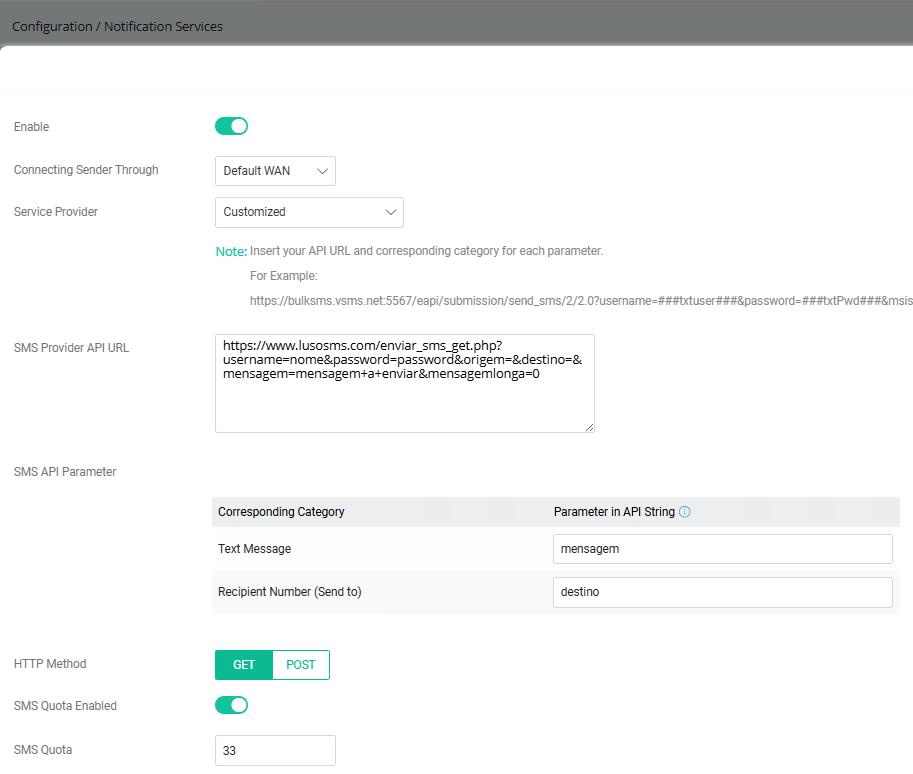Viewport: 913px width, 774px height.
Task: Click the info icon beside Parameter in API String
Action: tap(685, 512)
